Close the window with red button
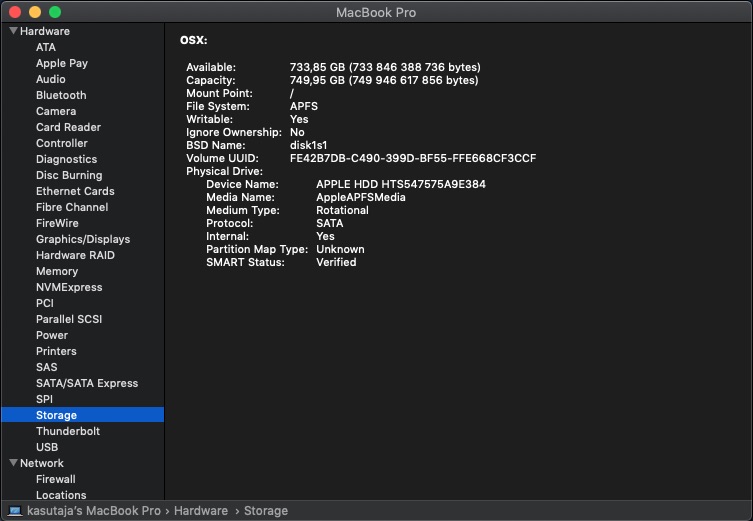Screen dimensions: 753x521 pyautogui.click(x=15, y=12)
